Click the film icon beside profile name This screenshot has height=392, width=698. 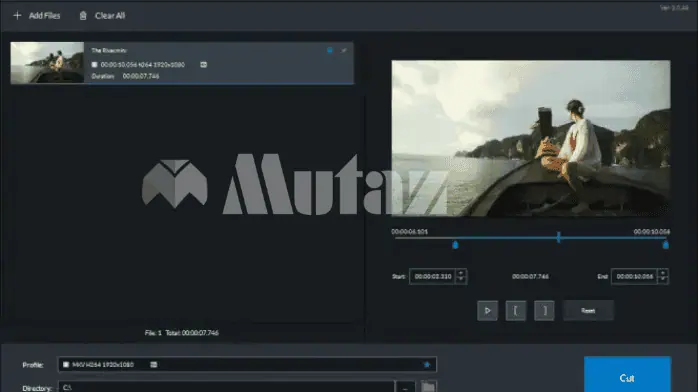(x=154, y=364)
